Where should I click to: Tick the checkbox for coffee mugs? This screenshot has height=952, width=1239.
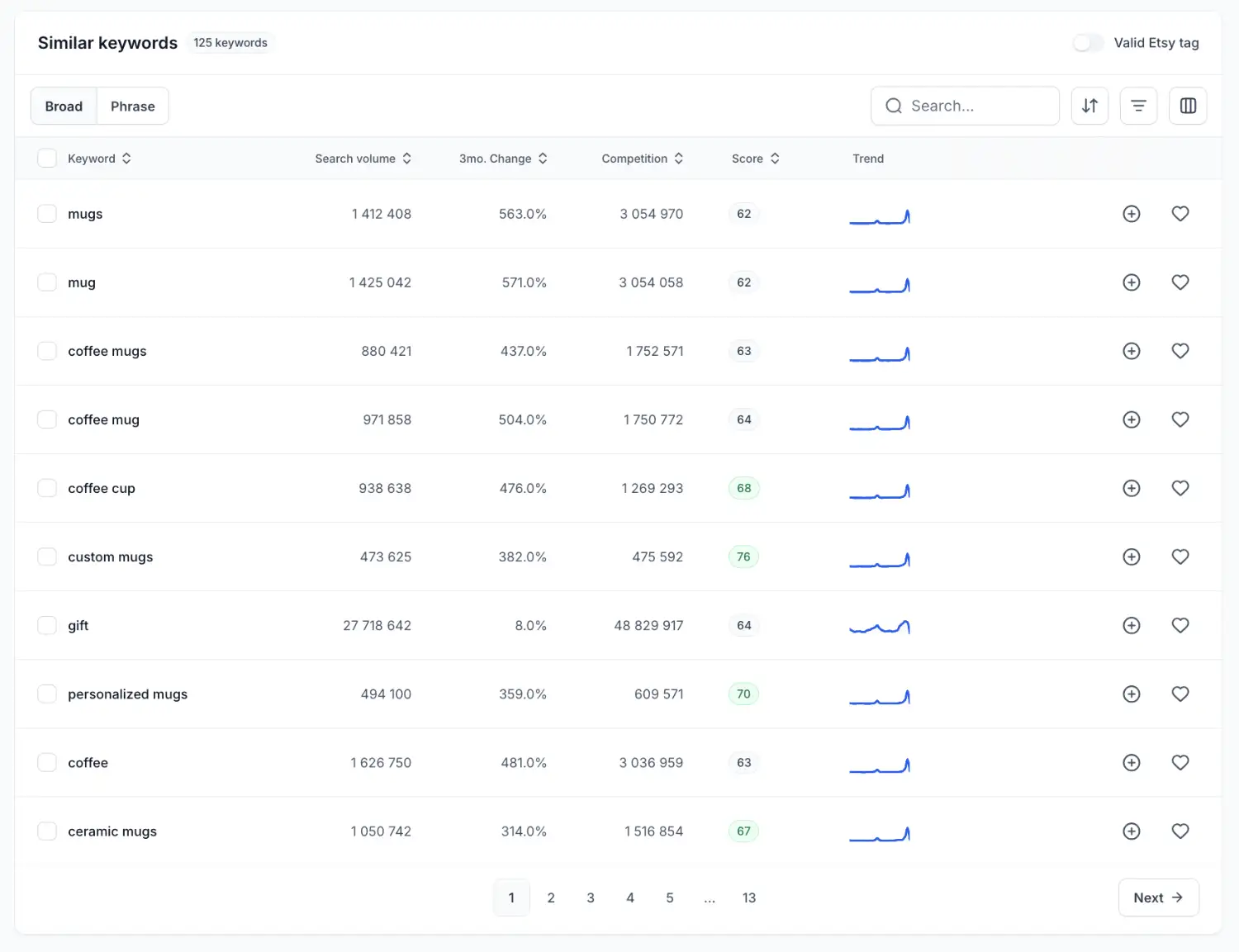pos(47,351)
